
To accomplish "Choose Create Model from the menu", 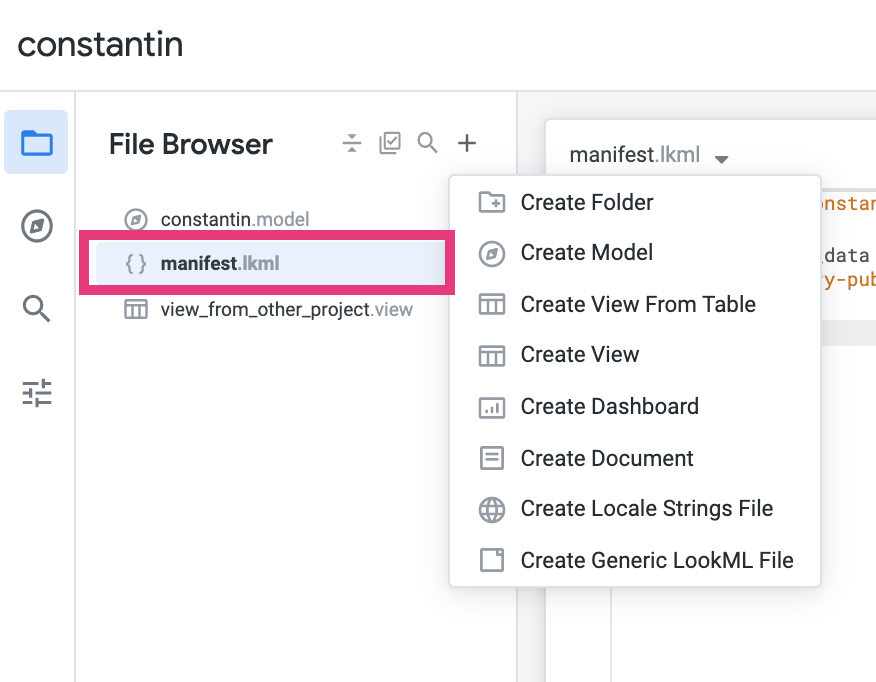I will coord(635,252).
